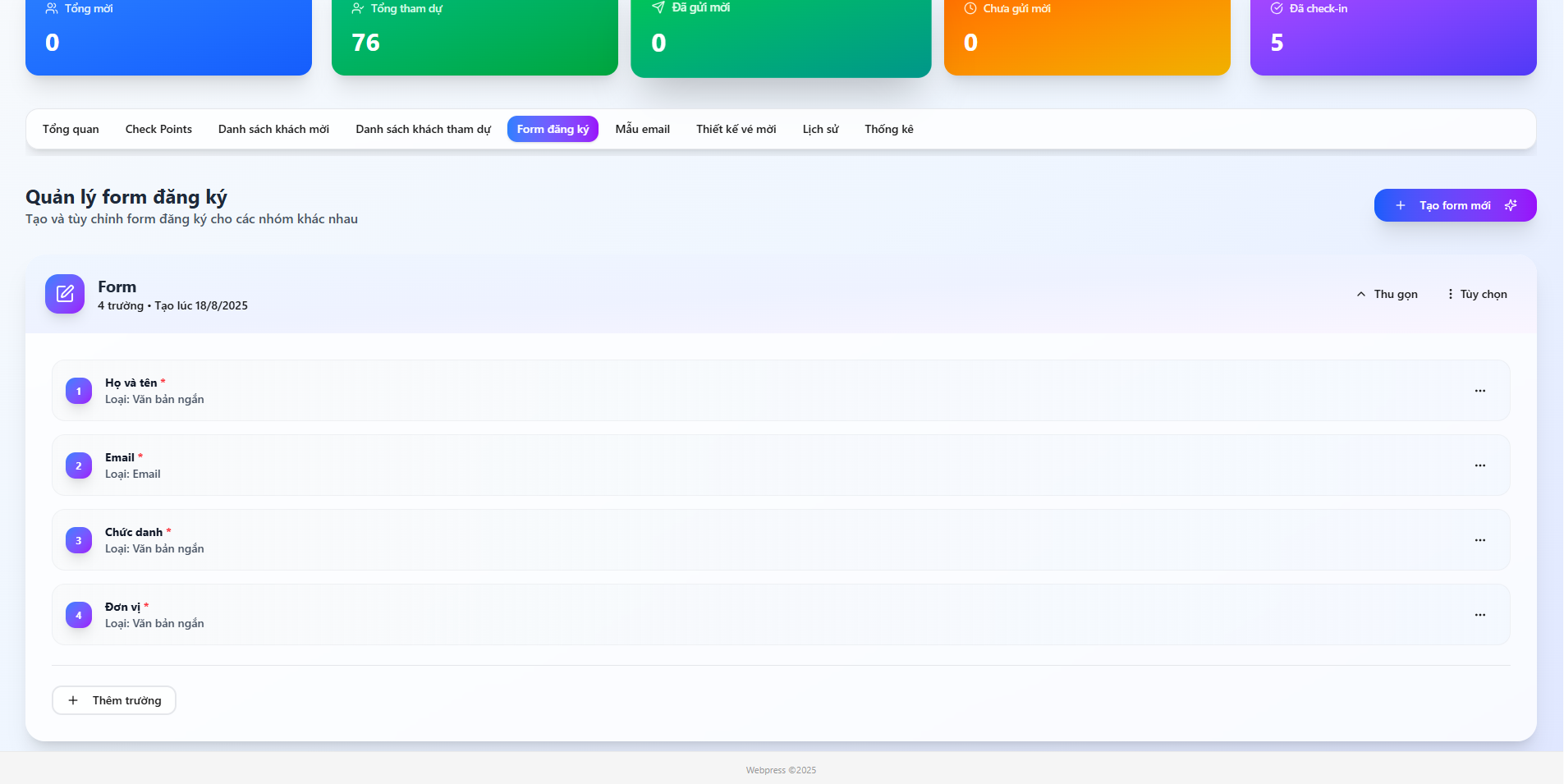Open the Tùy chọn menu

point(1477,293)
